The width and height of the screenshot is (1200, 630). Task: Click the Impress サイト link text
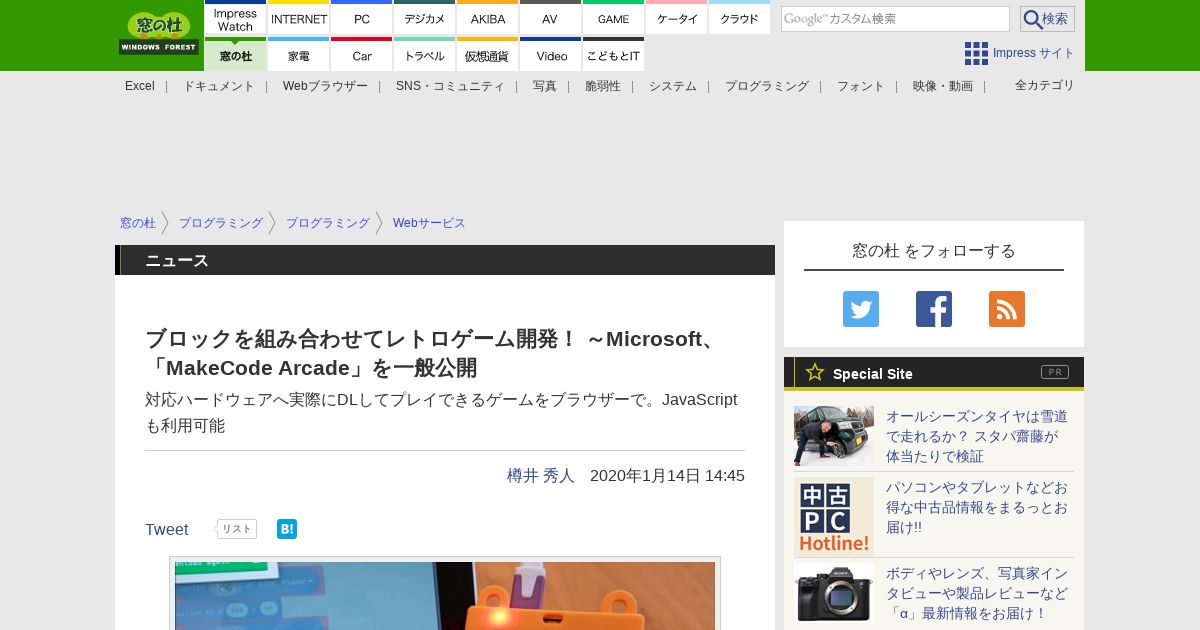[x=1034, y=53]
